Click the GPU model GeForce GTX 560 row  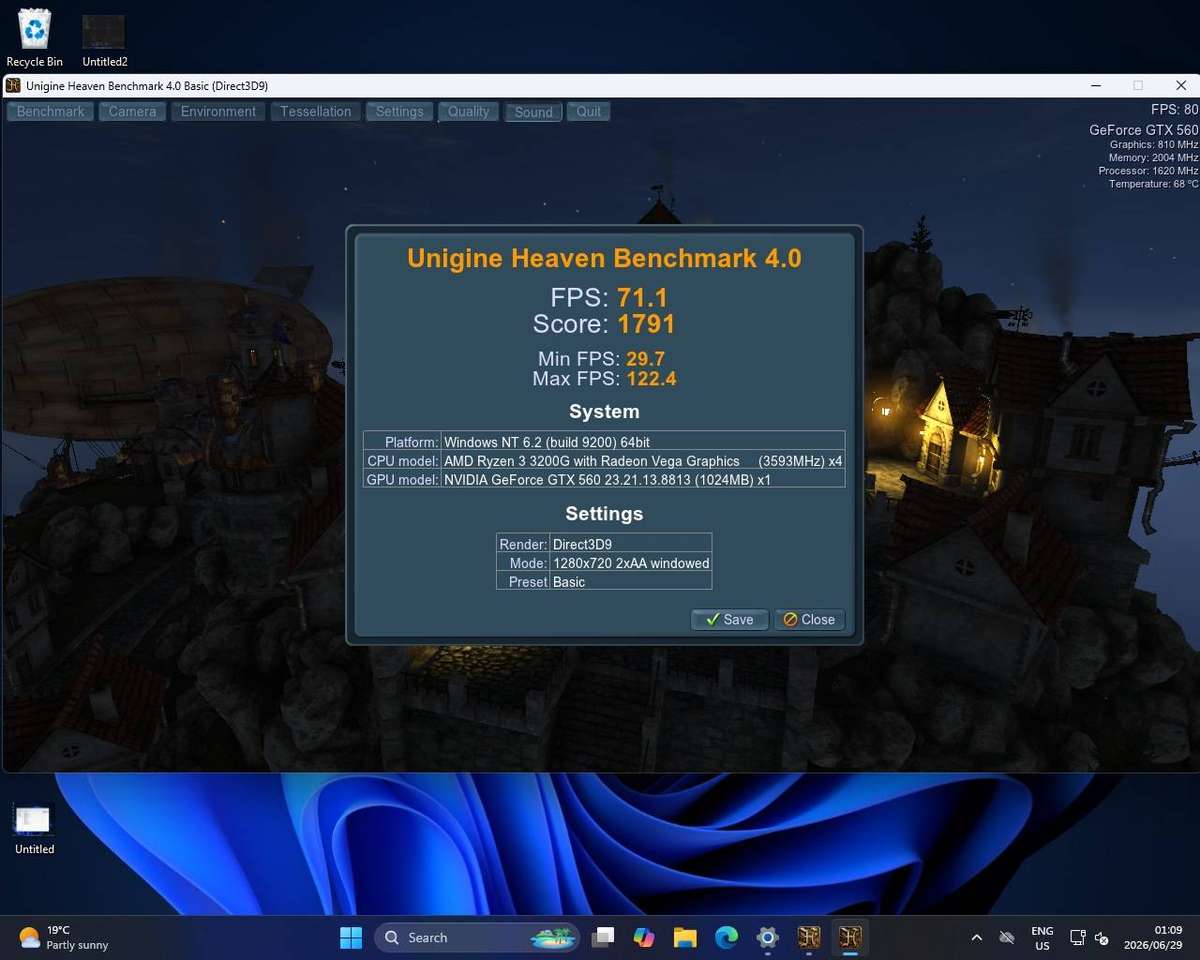(x=604, y=480)
